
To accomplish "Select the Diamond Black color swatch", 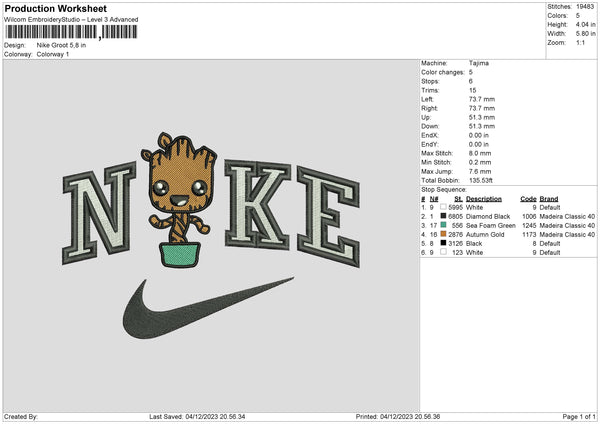I will coord(443,216).
